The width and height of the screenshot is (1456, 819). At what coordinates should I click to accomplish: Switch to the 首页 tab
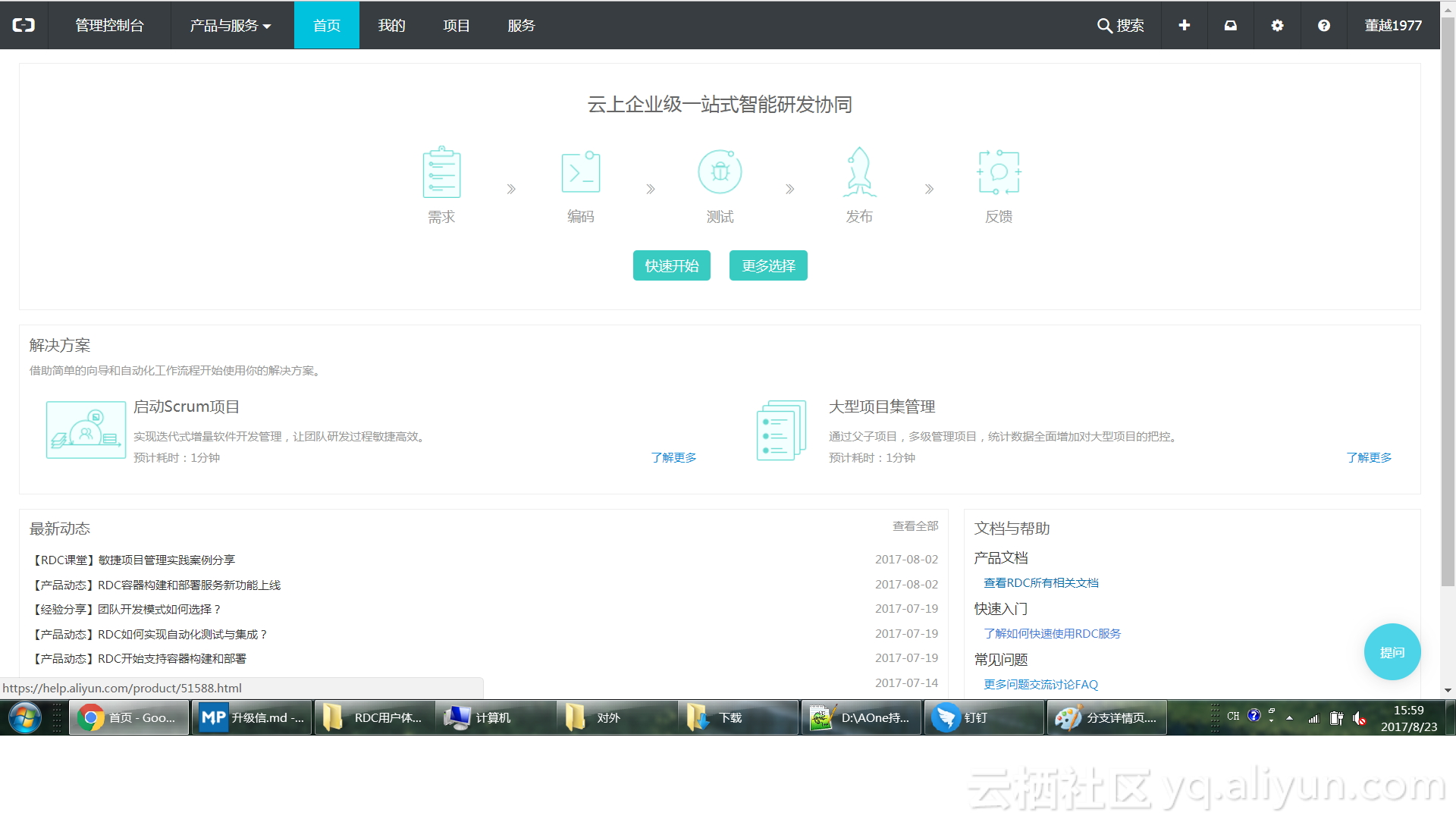(x=327, y=25)
